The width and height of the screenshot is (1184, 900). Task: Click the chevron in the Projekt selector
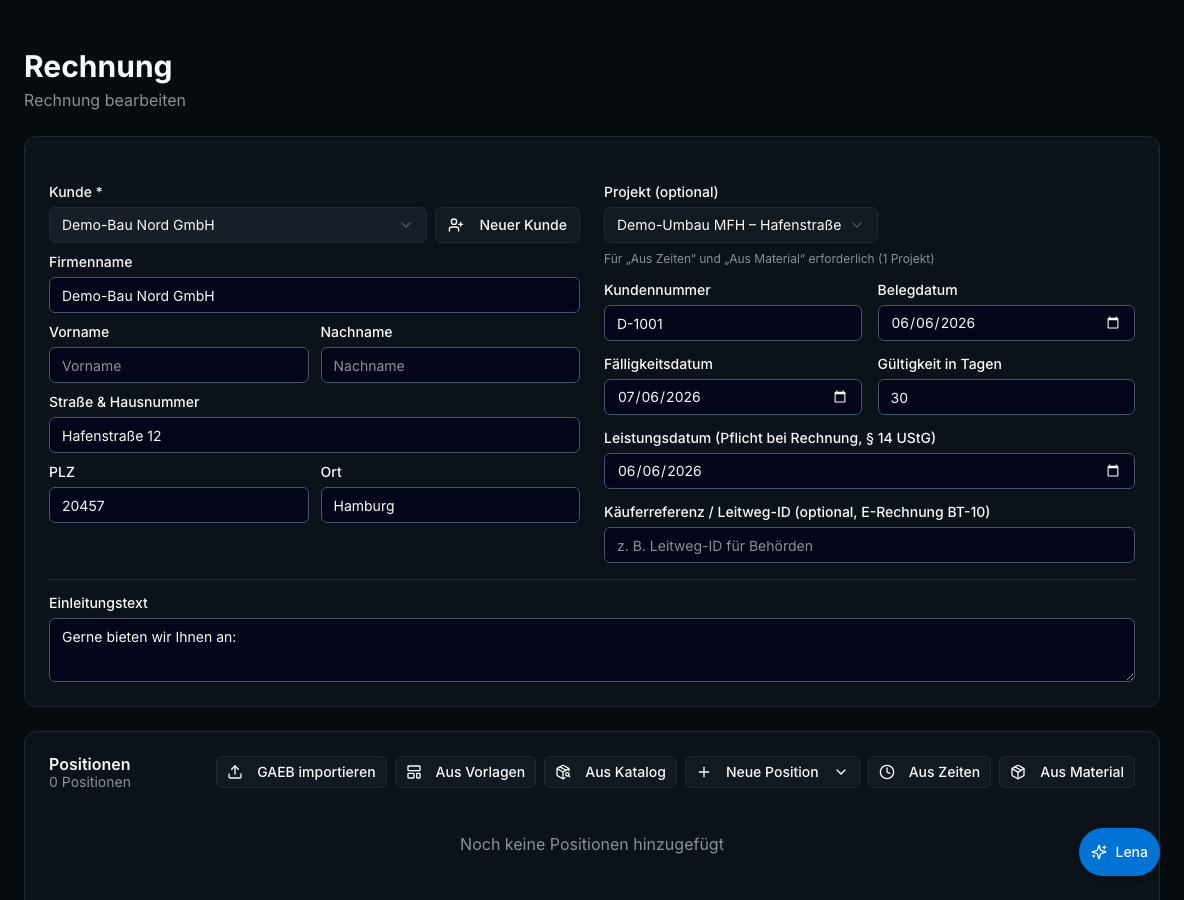click(856, 225)
